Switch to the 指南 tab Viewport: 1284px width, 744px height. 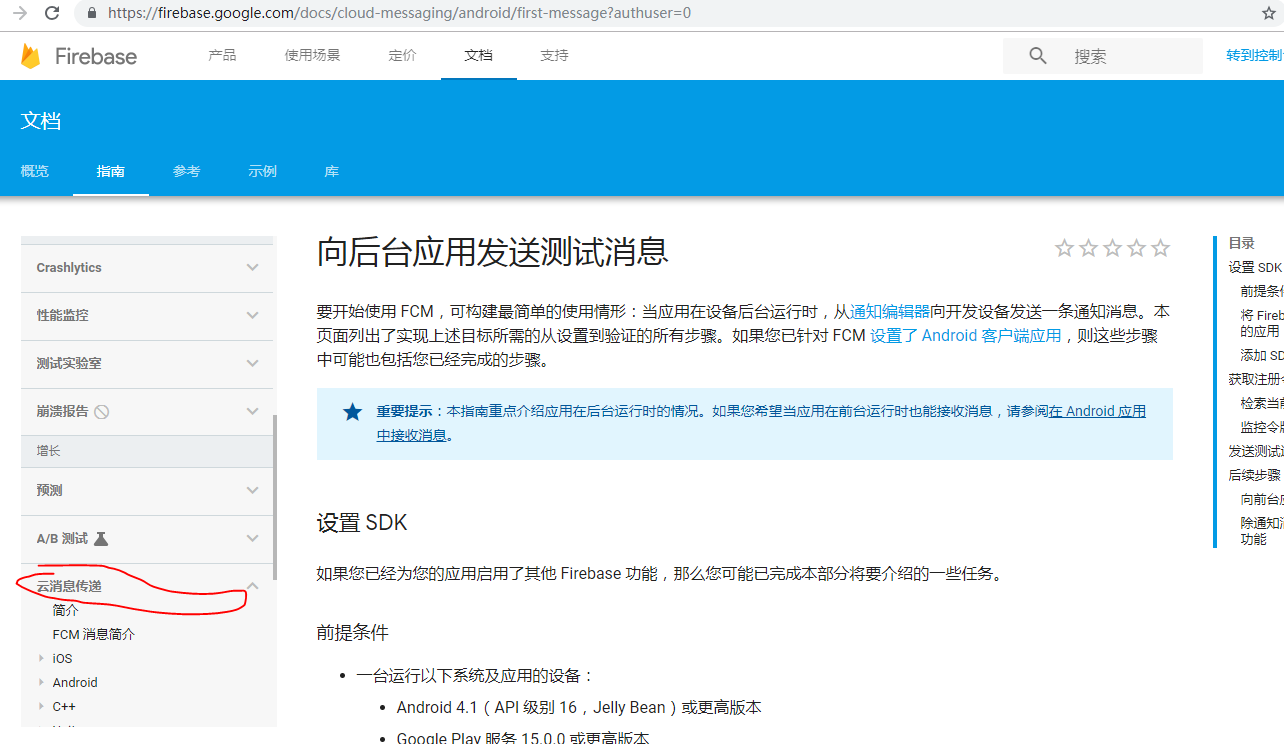[x=111, y=171]
